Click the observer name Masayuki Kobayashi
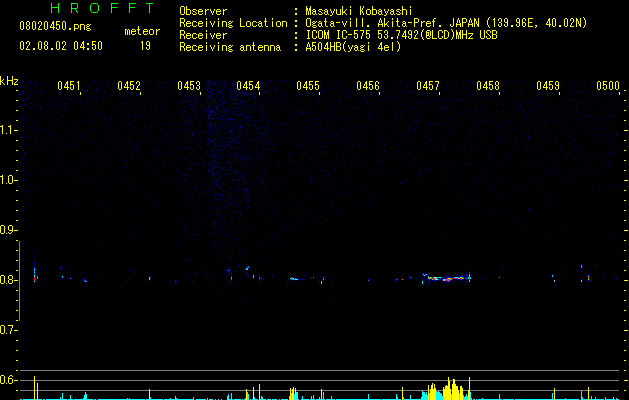The width and height of the screenshot is (629, 400). 359,11
